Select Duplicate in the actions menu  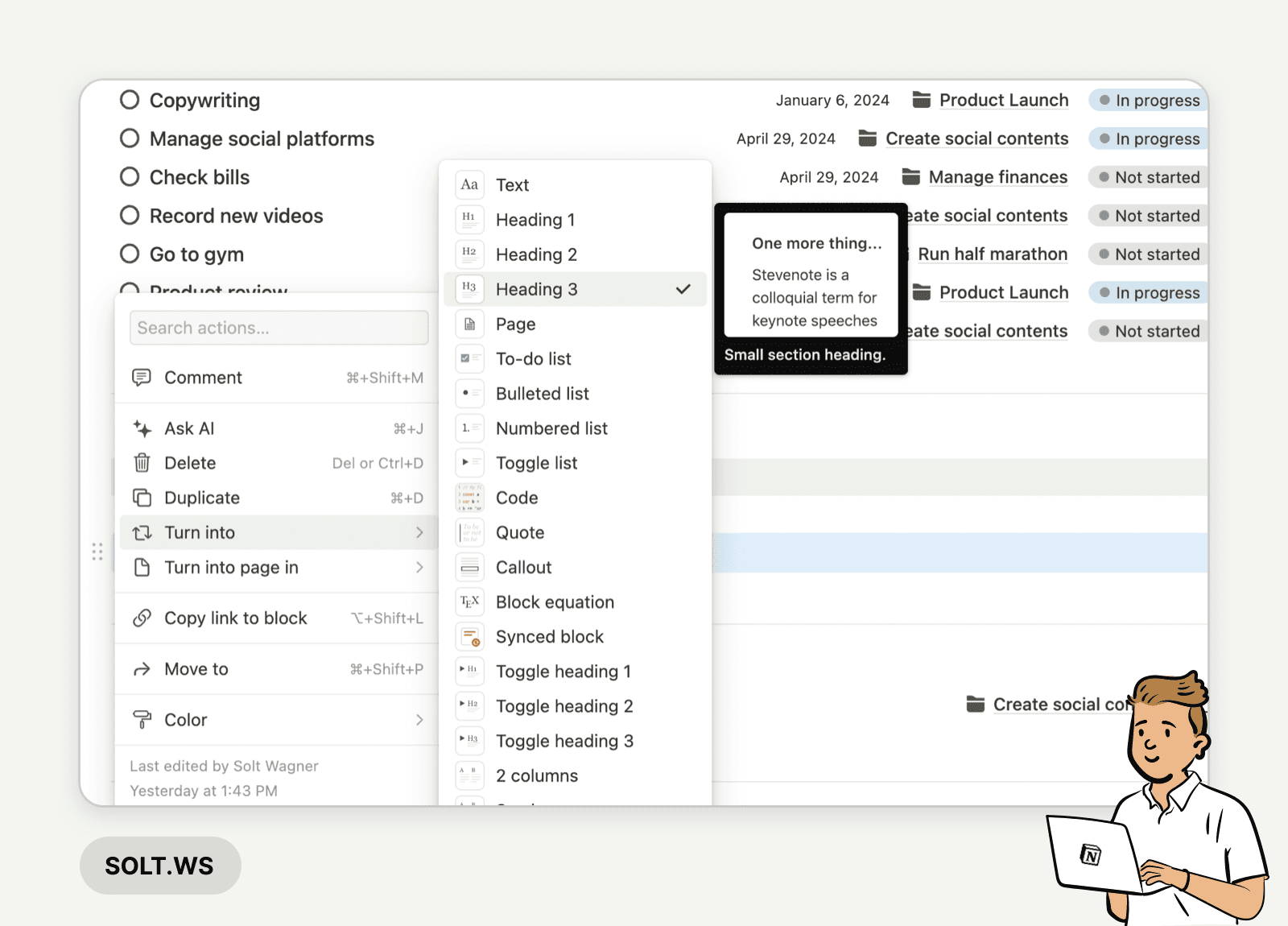click(x=278, y=498)
